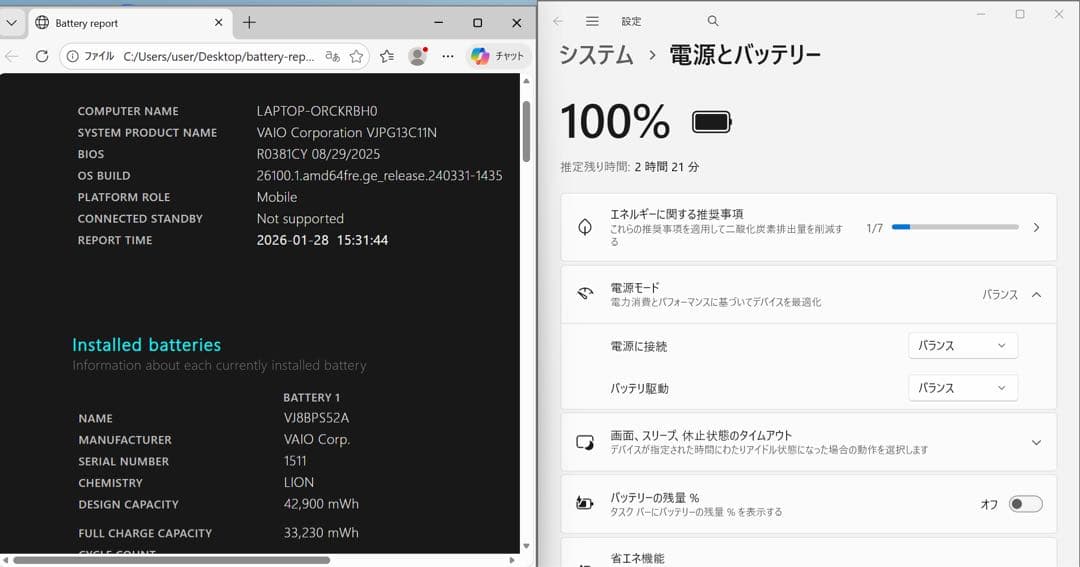The image size is (1080, 567).
Task: Minimize the Edge browser window
Action: (438, 23)
